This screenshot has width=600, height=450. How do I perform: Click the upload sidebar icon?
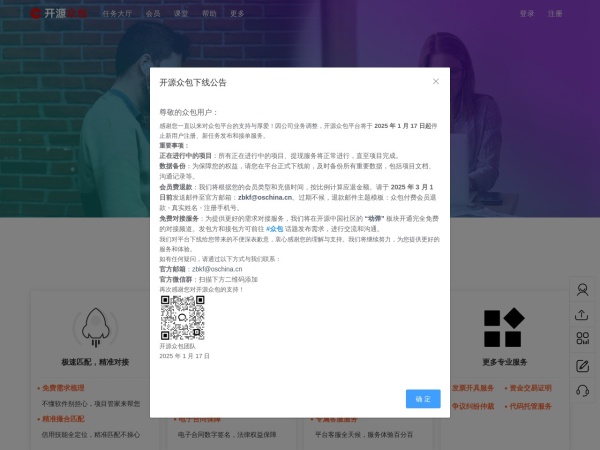click(x=582, y=315)
